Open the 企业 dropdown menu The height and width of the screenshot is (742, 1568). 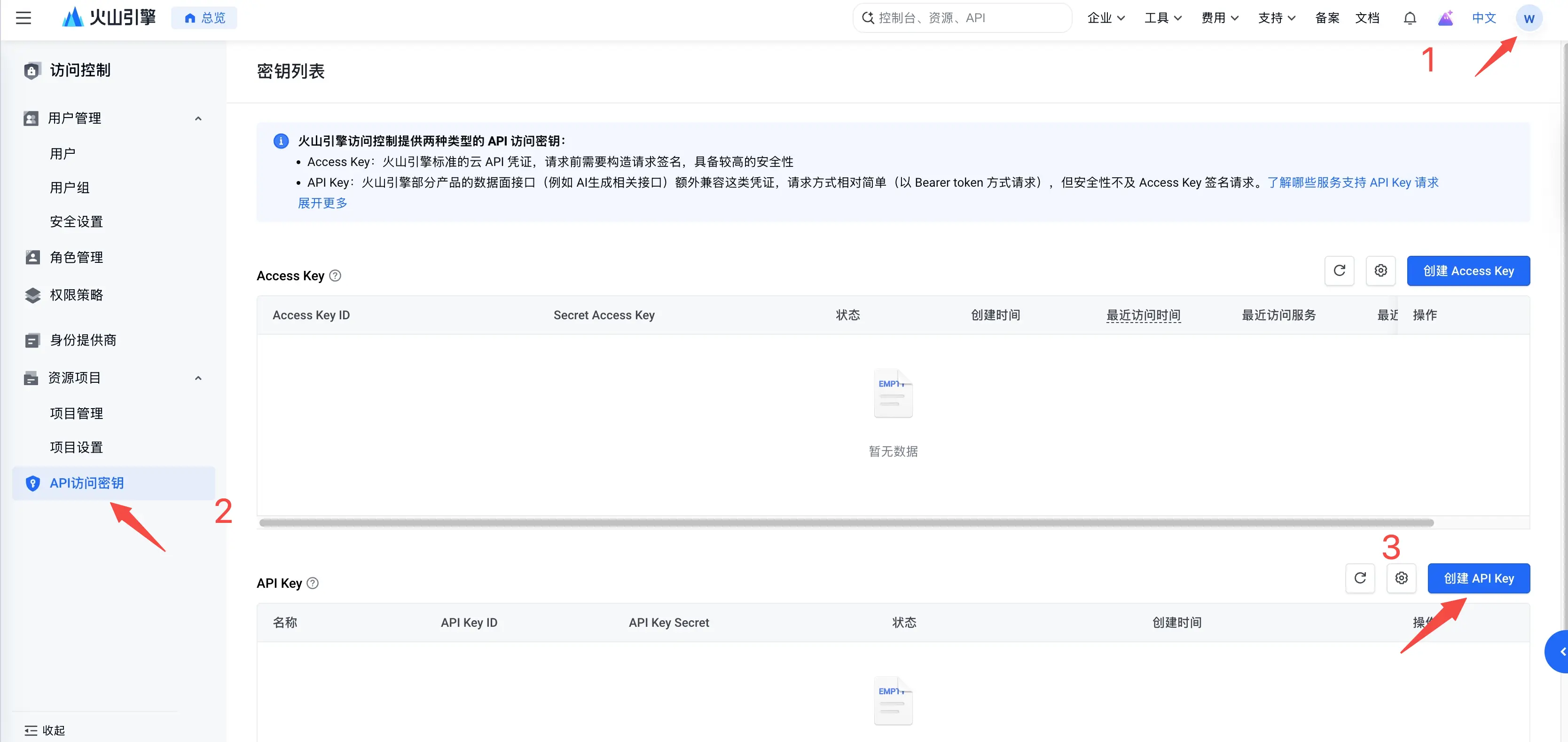pos(1105,18)
